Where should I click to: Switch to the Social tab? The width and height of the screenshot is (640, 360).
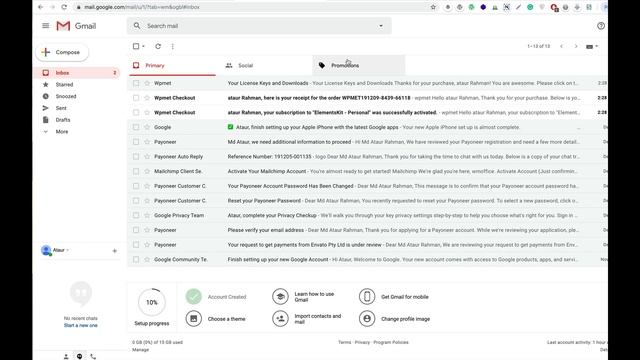pos(264,65)
